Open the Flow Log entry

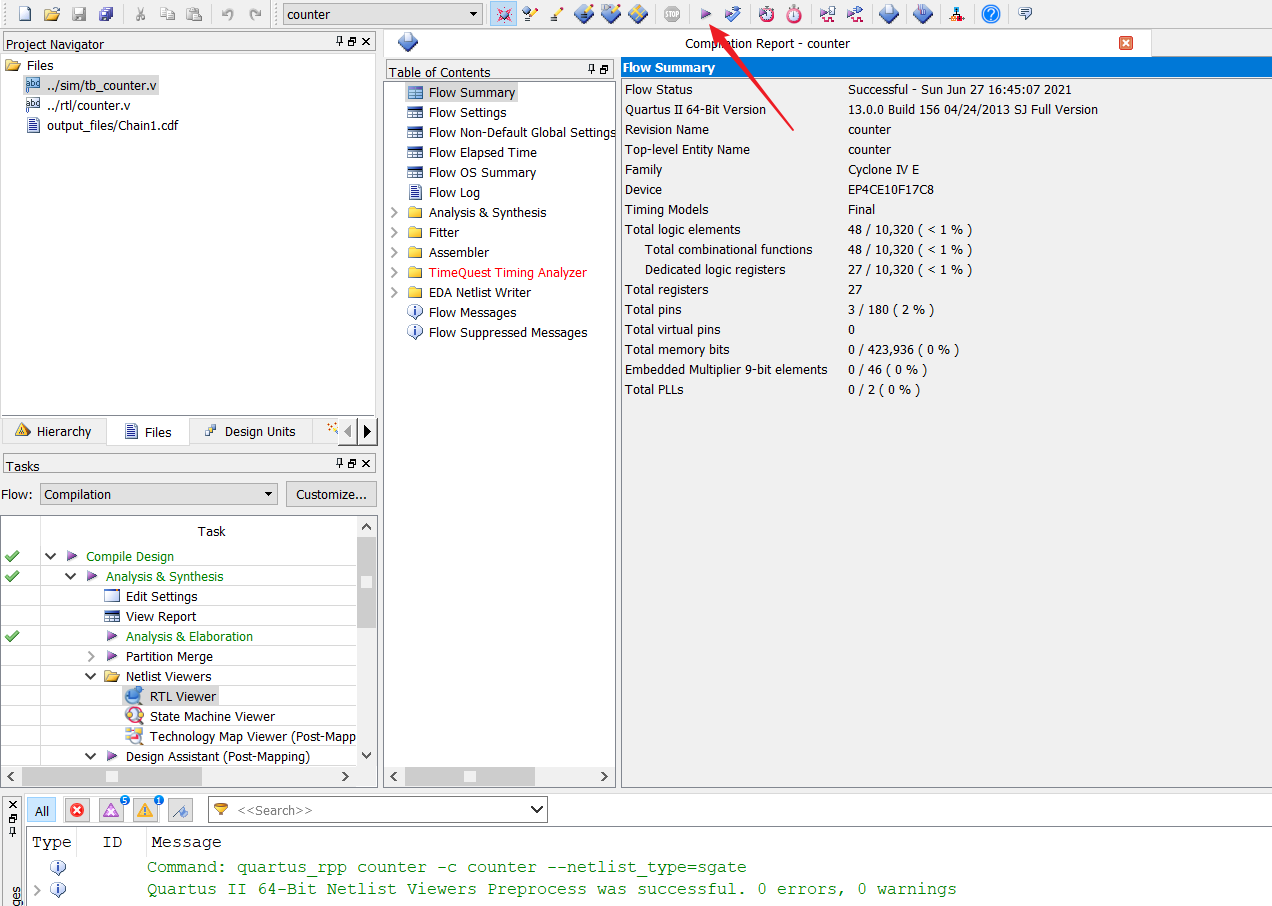[454, 192]
